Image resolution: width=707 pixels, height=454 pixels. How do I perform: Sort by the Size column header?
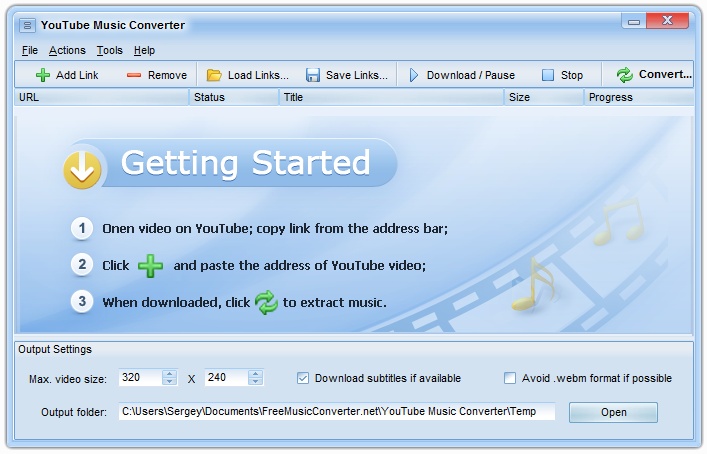[544, 97]
